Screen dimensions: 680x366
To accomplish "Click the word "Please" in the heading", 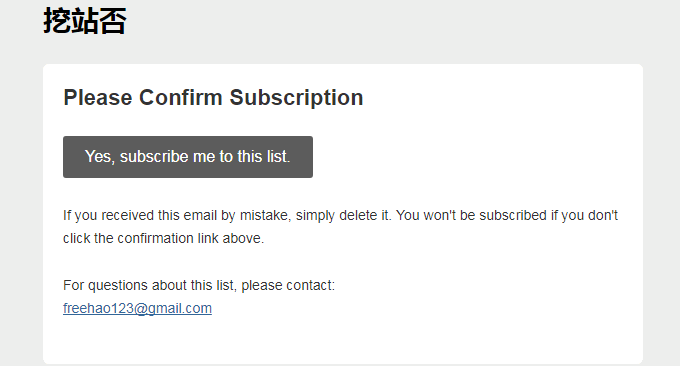I will [98, 98].
